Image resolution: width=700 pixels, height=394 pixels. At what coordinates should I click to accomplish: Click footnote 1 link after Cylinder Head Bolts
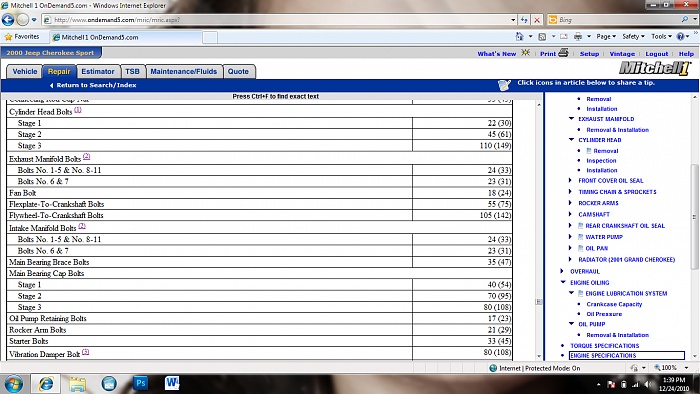78,110
